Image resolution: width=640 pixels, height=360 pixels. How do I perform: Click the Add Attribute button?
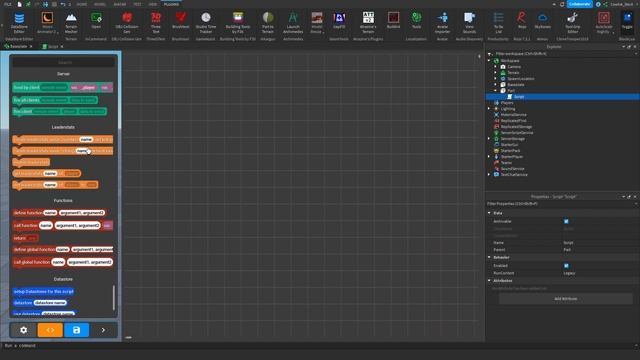565,299
